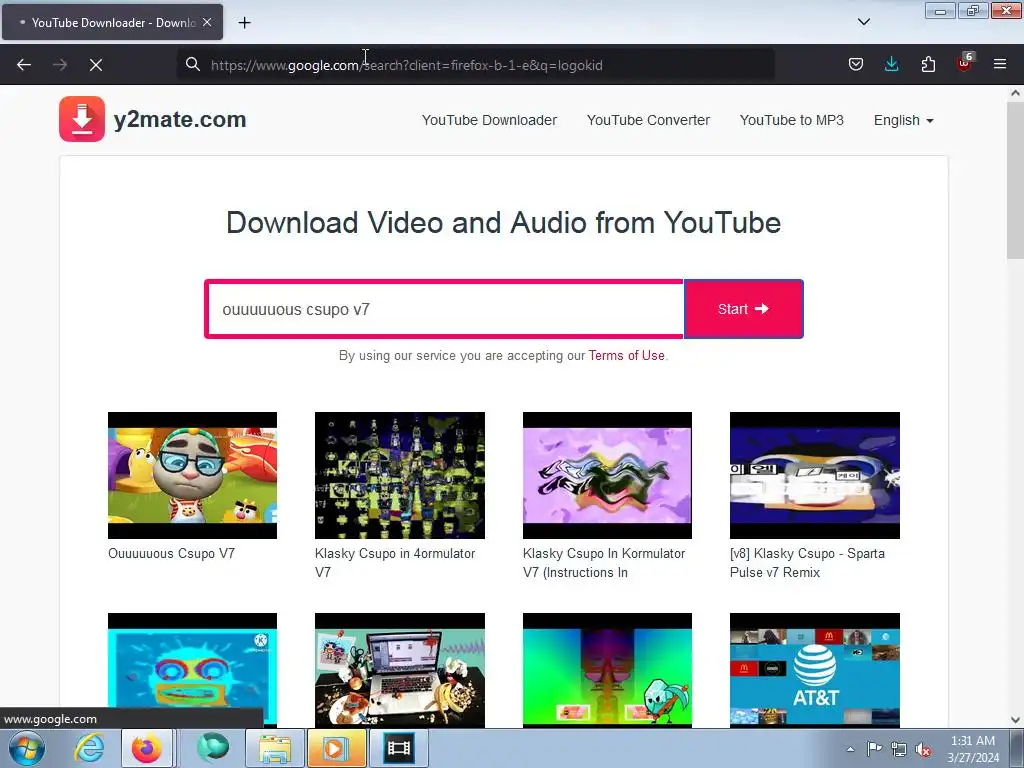The width and height of the screenshot is (1024, 768).
Task: Open the Pocket save icon
Action: pos(856,64)
